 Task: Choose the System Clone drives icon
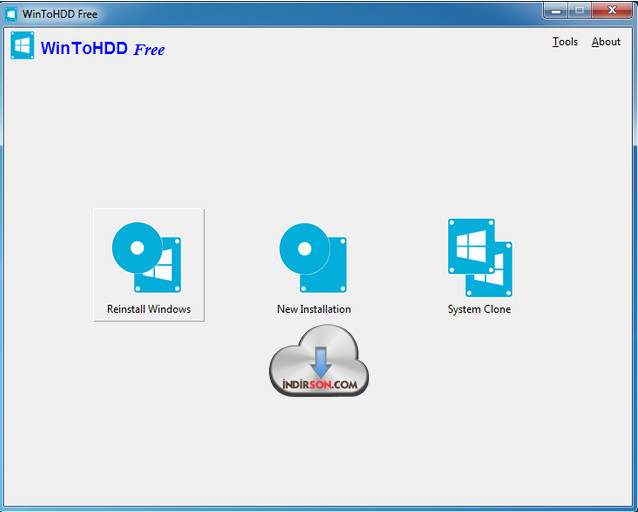[x=480, y=258]
